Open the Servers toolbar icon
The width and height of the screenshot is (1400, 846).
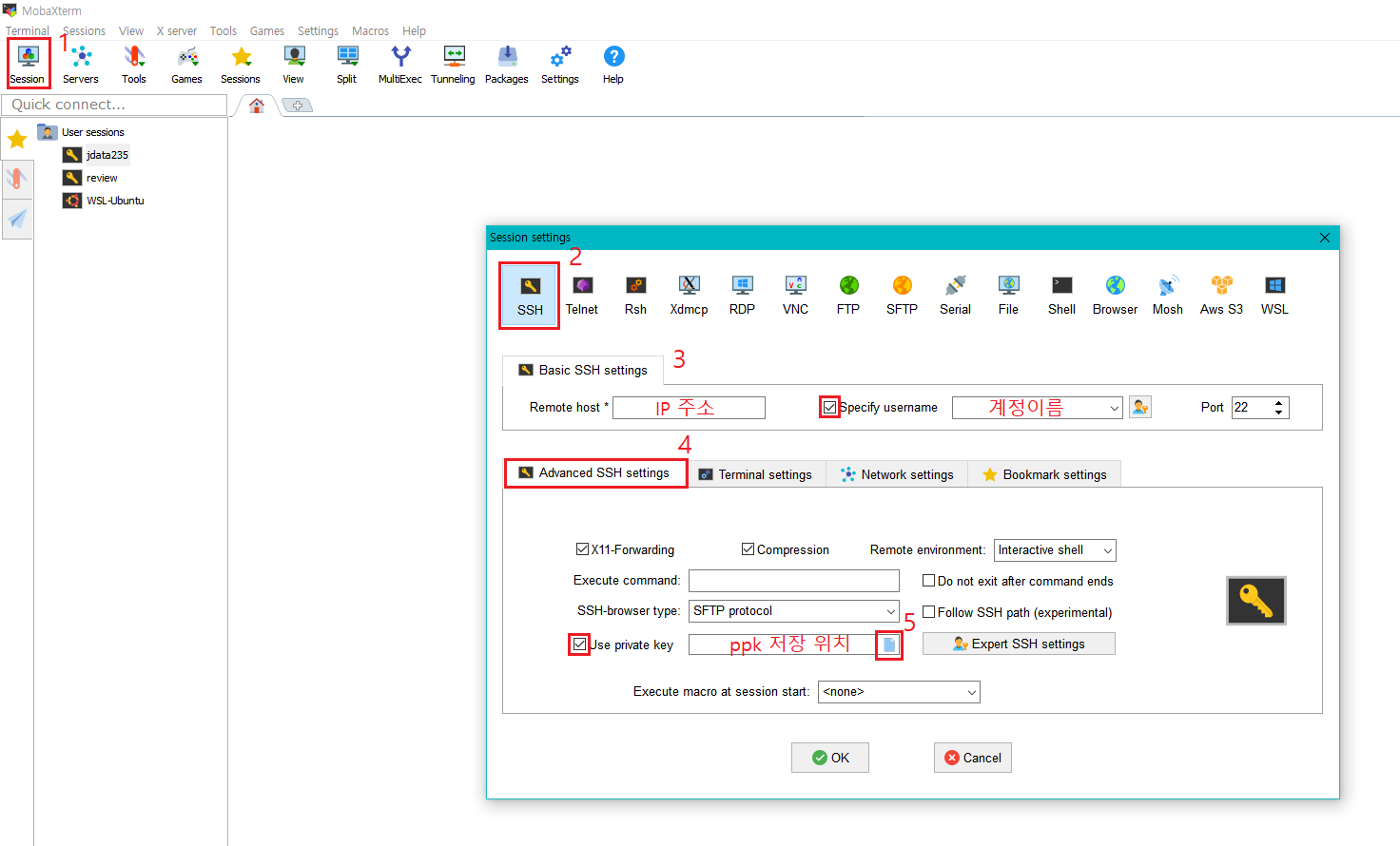(81, 65)
